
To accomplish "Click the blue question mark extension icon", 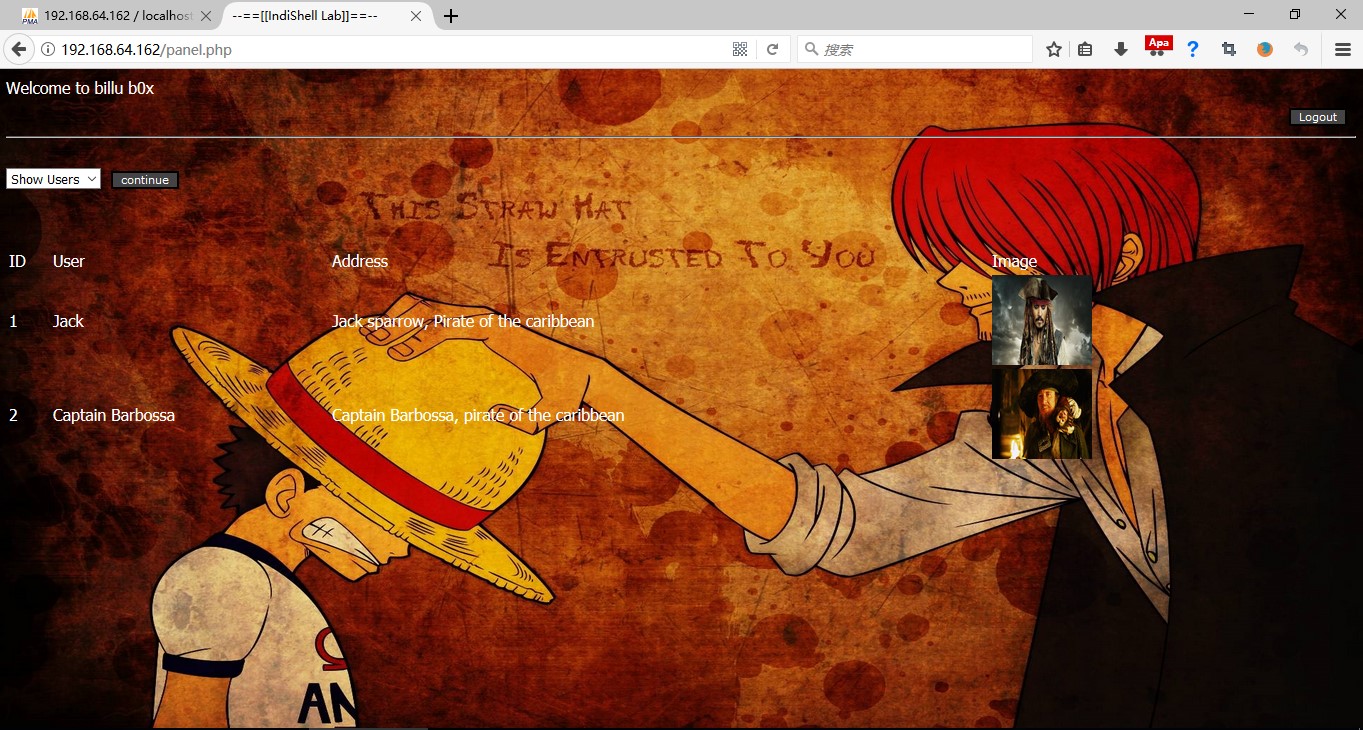I will 1193,49.
